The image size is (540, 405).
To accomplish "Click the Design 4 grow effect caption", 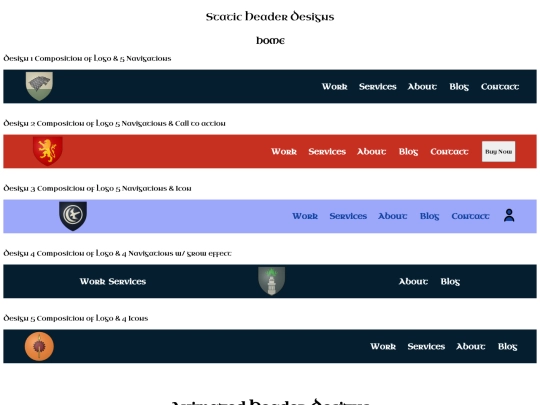I will (x=117, y=253).
